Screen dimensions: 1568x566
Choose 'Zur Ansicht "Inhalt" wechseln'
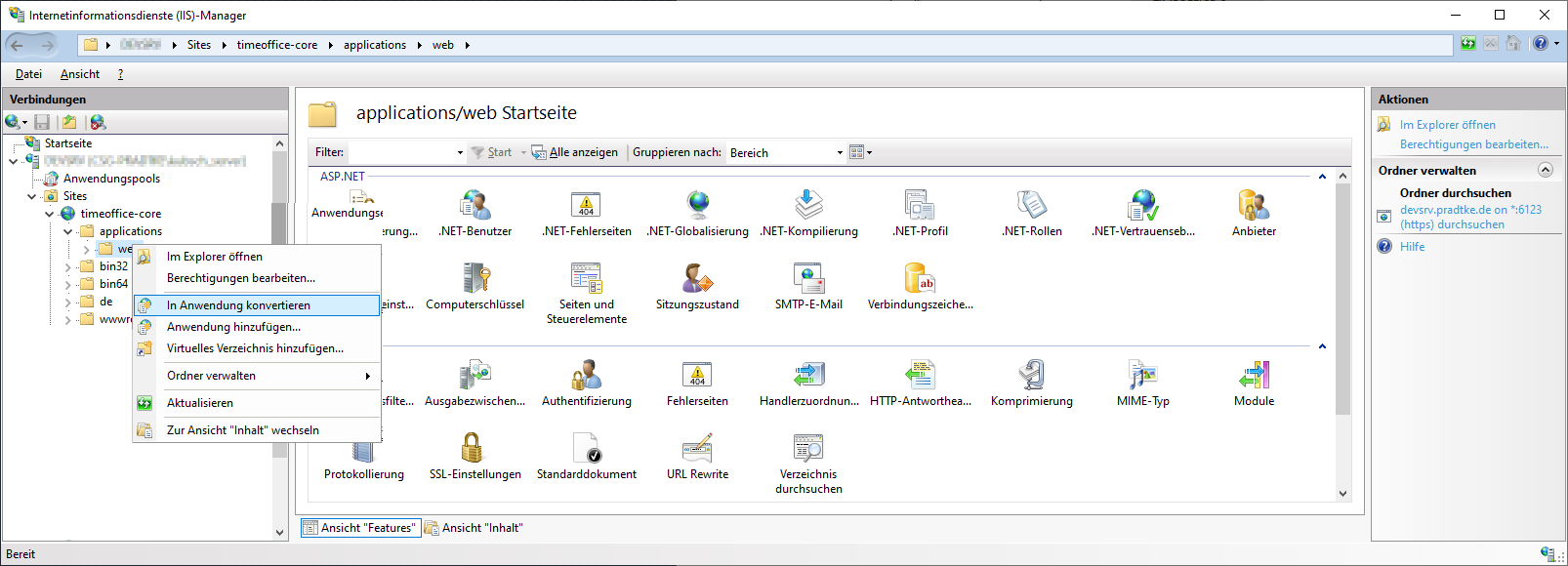point(257,430)
